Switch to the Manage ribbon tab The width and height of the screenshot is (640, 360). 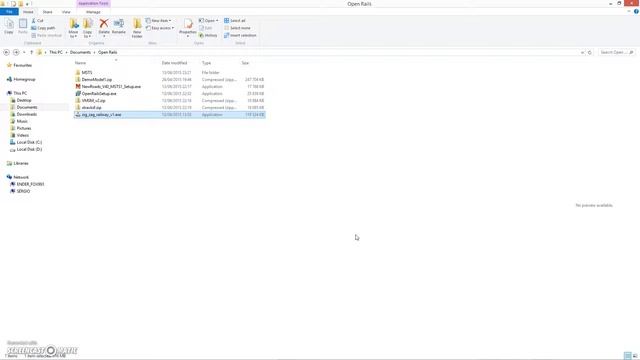pyautogui.click(x=93, y=12)
